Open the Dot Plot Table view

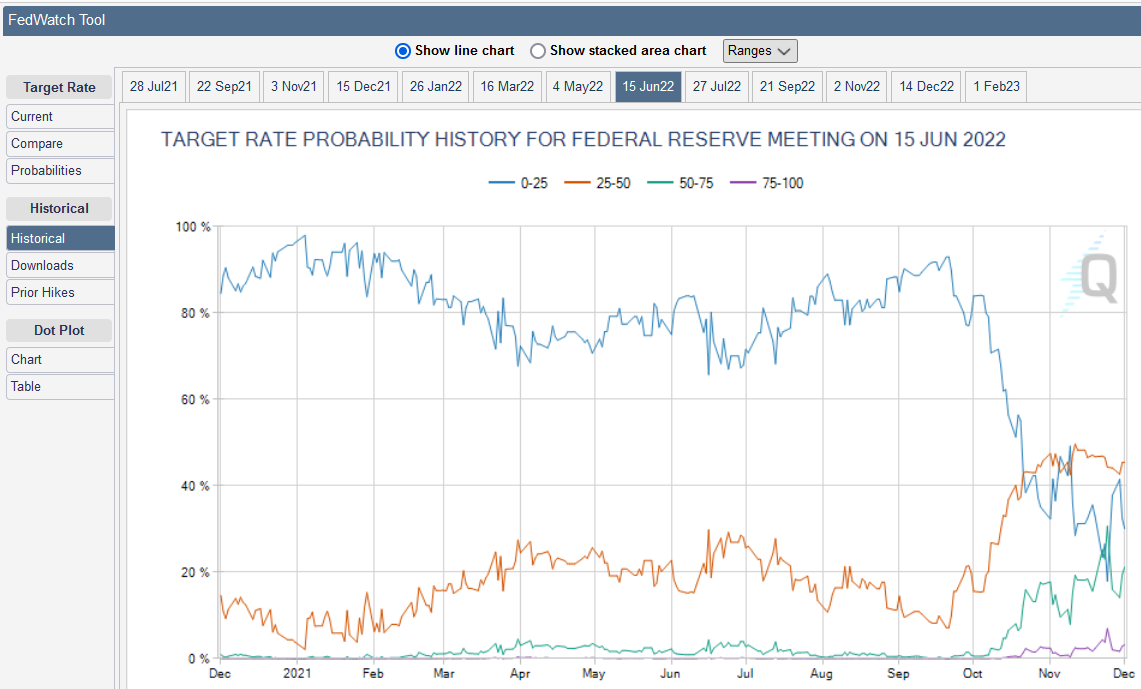pos(60,387)
